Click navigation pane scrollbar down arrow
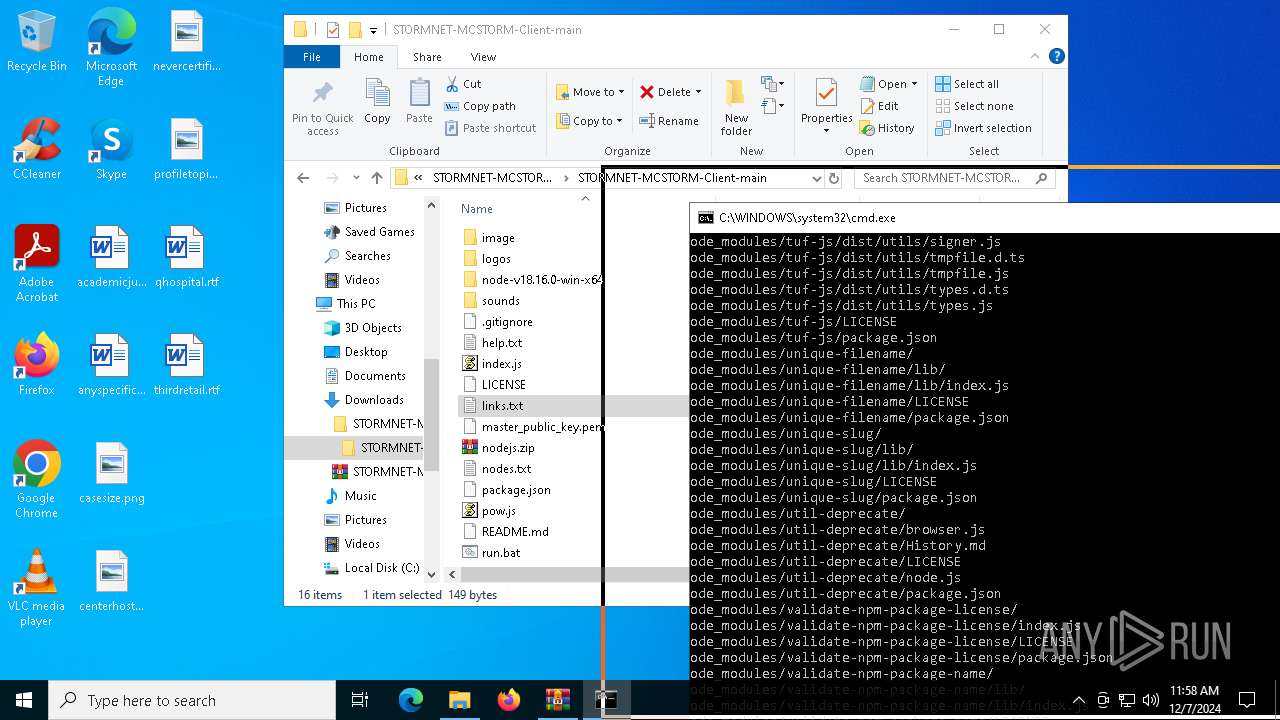 coord(432,575)
